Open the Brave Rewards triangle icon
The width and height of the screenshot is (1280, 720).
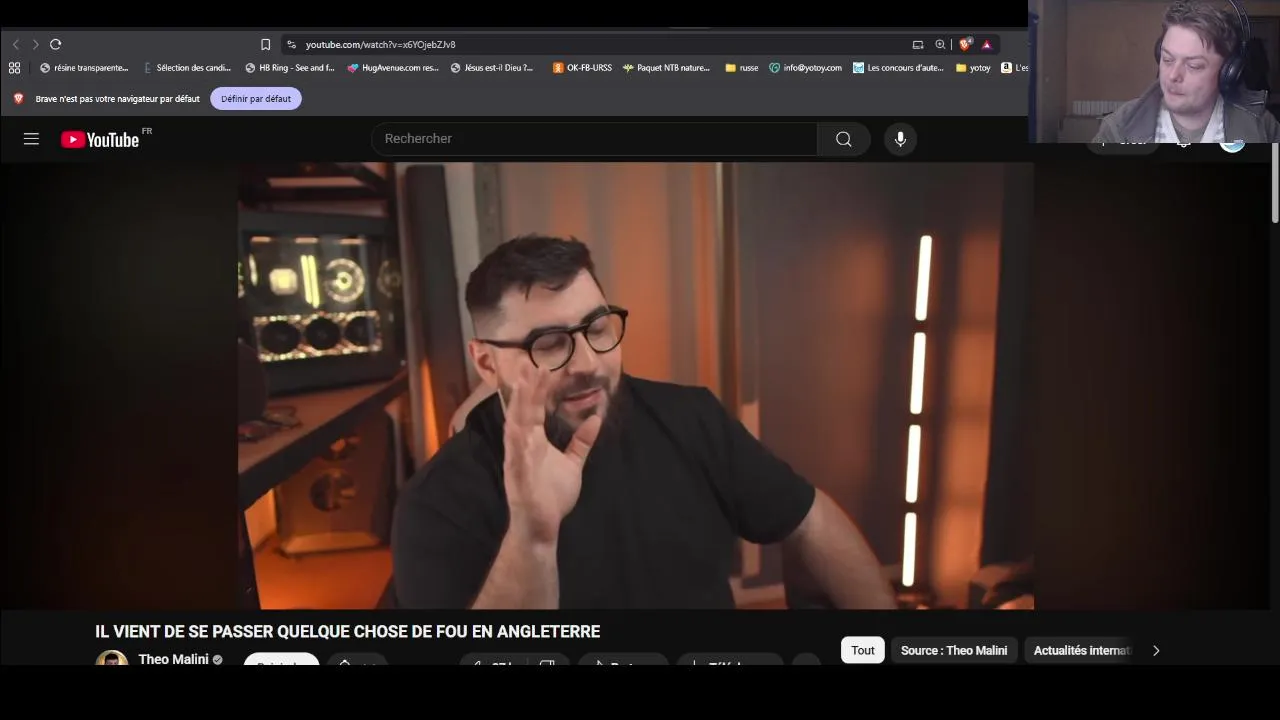(986, 44)
